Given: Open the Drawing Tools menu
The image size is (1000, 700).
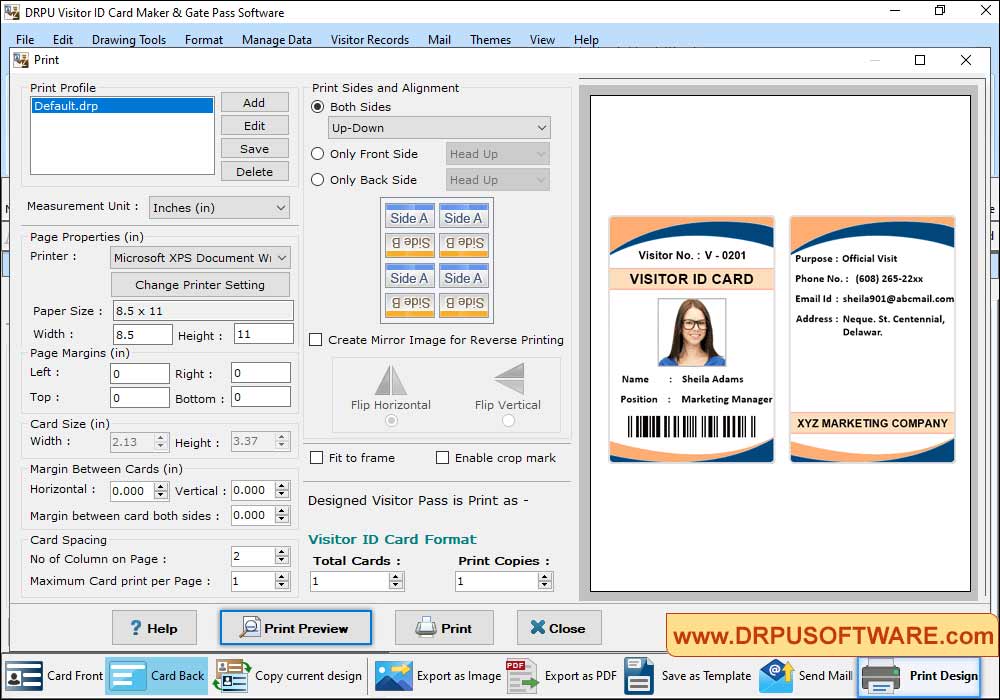Looking at the screenshot, I should (x=129, y=40).
